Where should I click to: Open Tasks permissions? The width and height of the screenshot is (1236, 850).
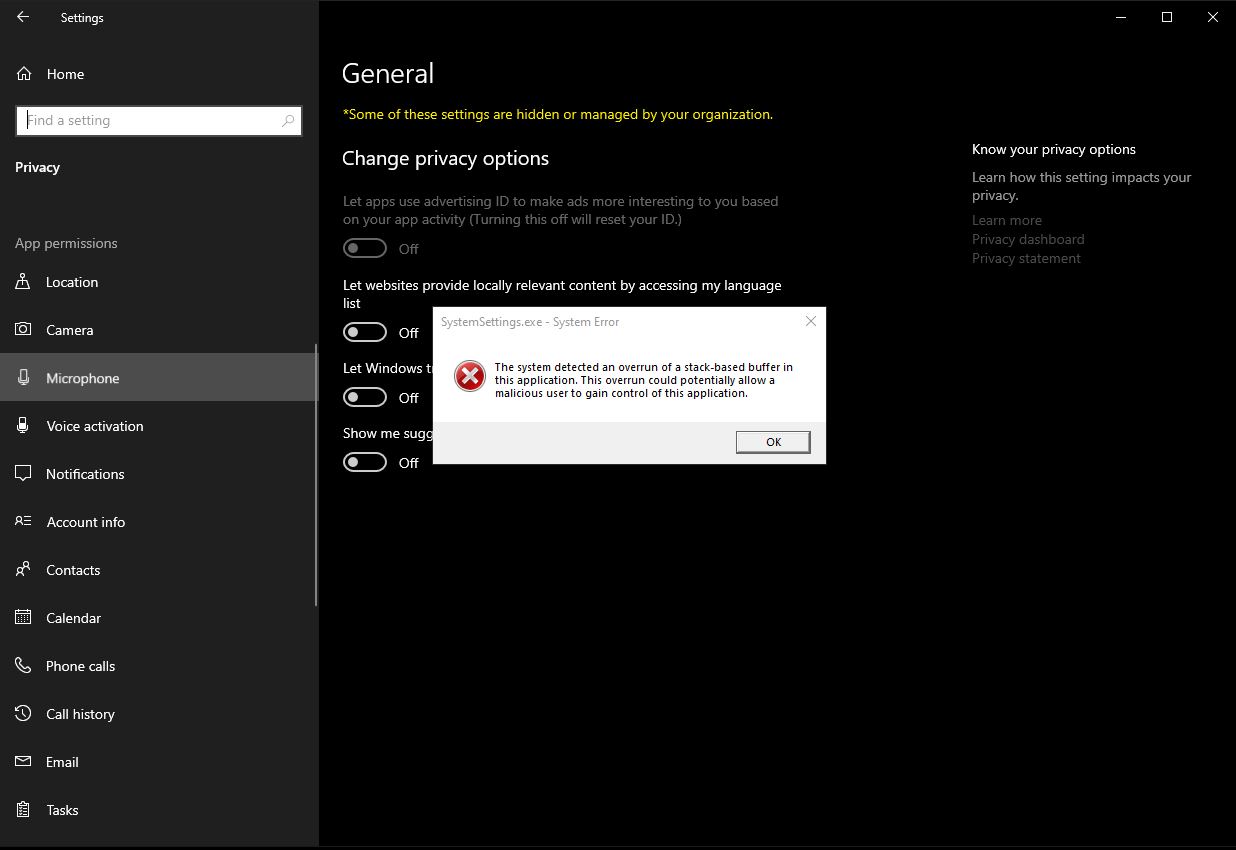159,810
